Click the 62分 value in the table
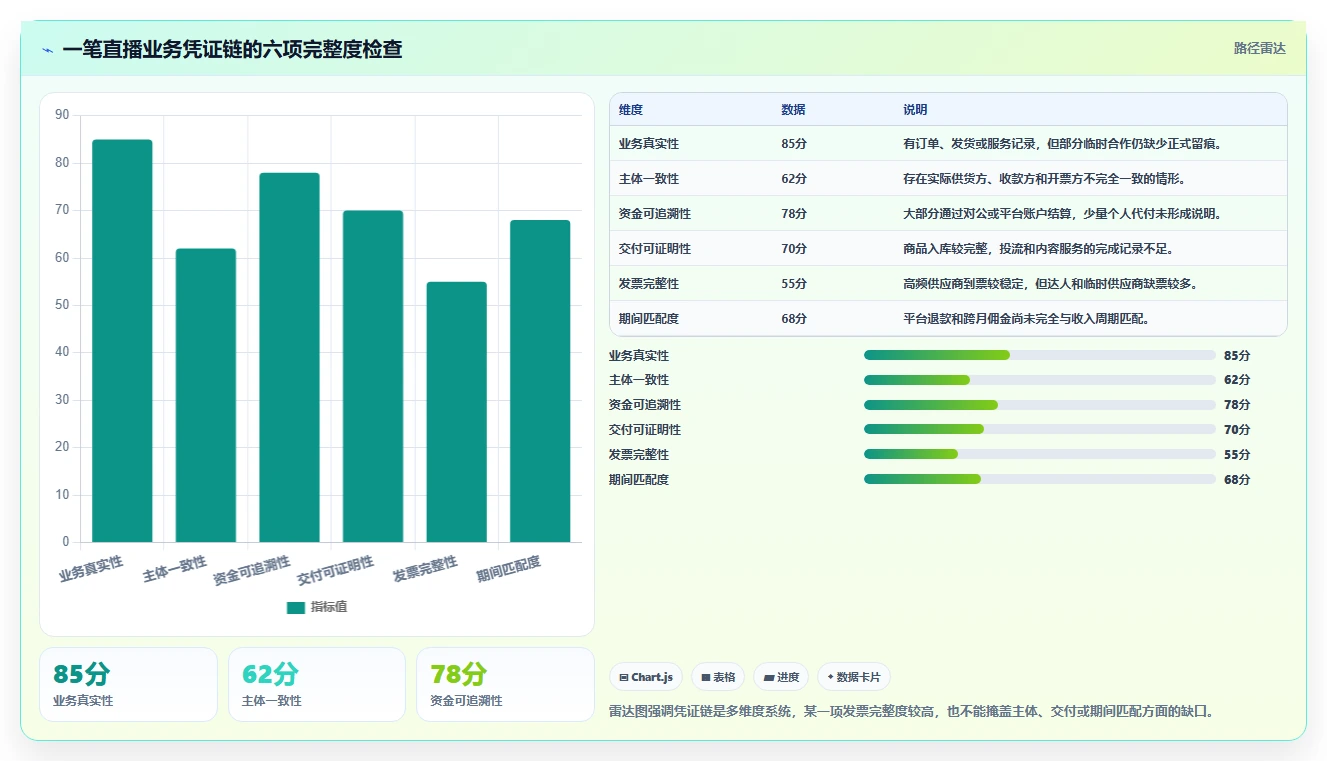 click(794, 179)
